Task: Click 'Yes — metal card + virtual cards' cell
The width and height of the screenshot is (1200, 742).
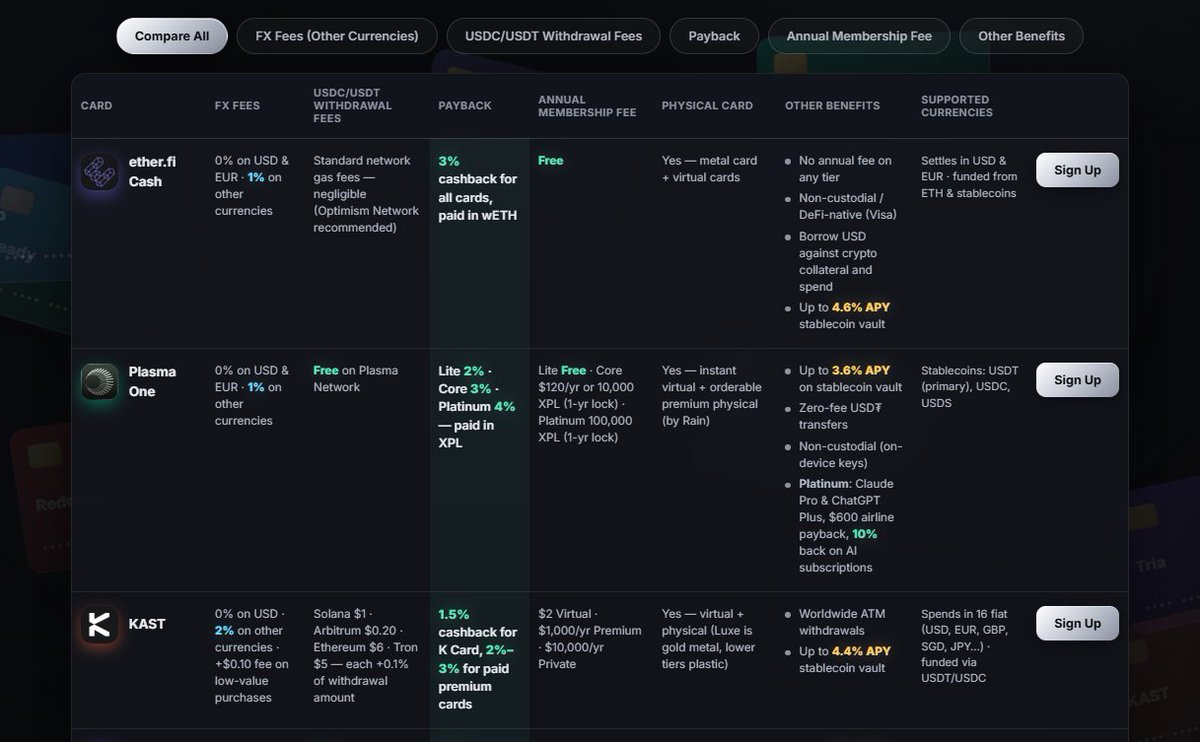Action: click(x=709, y=169)
